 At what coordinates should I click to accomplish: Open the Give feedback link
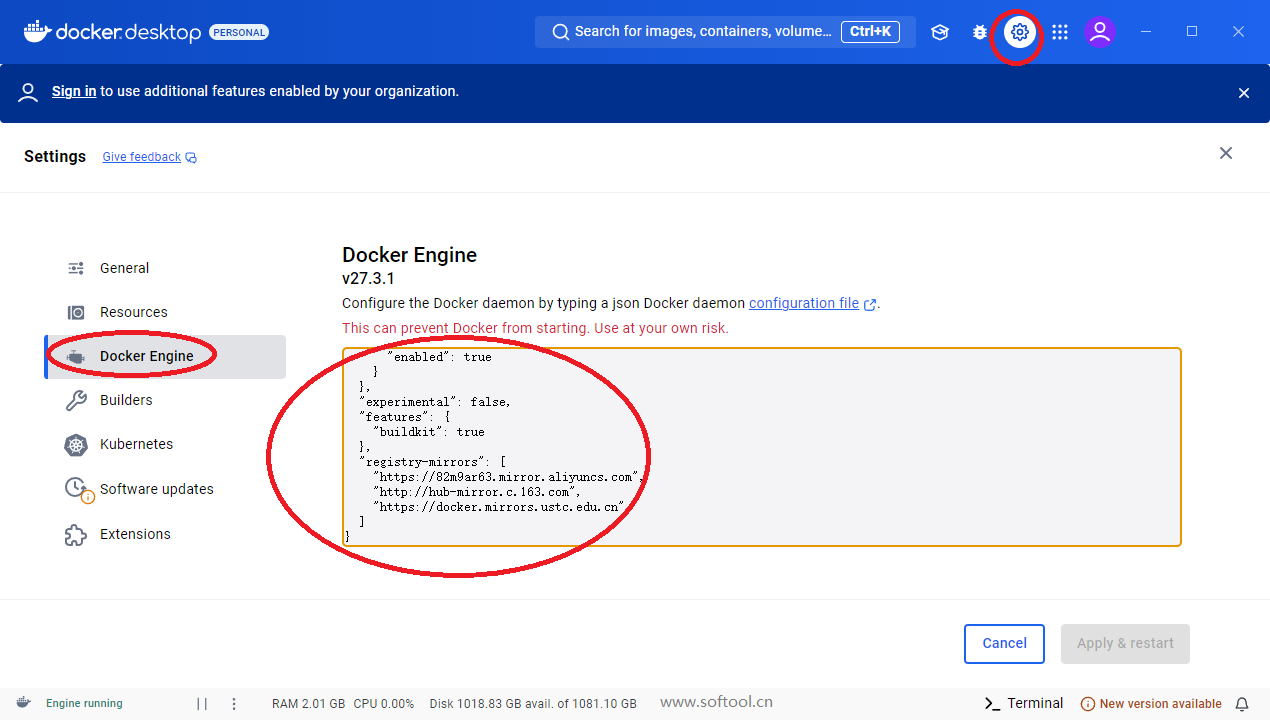(x=150, y=157)
